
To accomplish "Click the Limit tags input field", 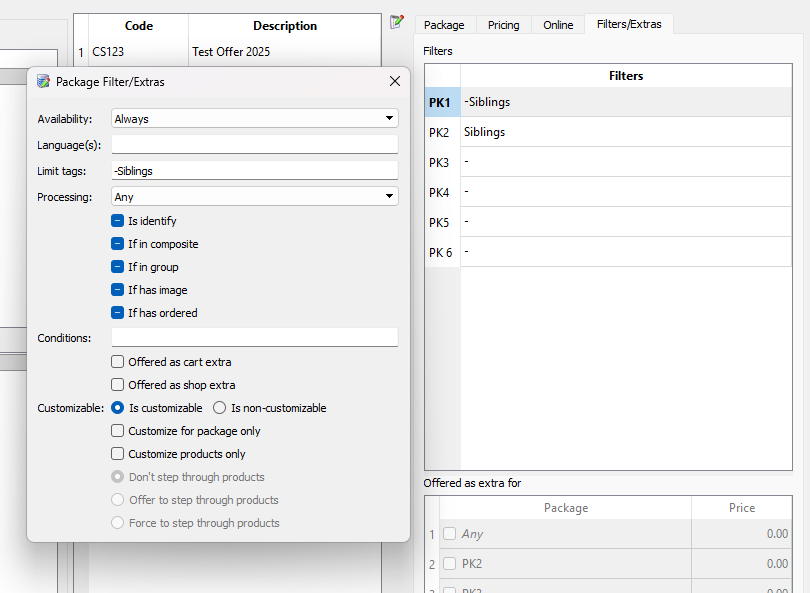I will pyautogui.click(x=255, y=171).
